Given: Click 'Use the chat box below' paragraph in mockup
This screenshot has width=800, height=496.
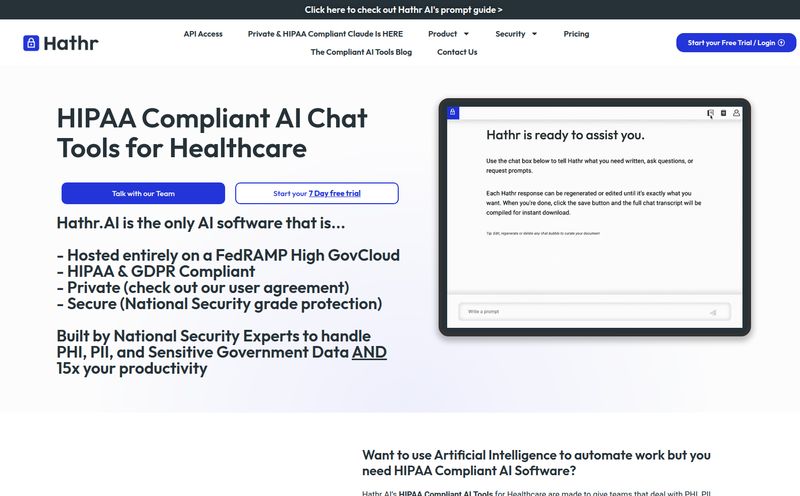Looking at the screenshot, I should pos(589,166).
